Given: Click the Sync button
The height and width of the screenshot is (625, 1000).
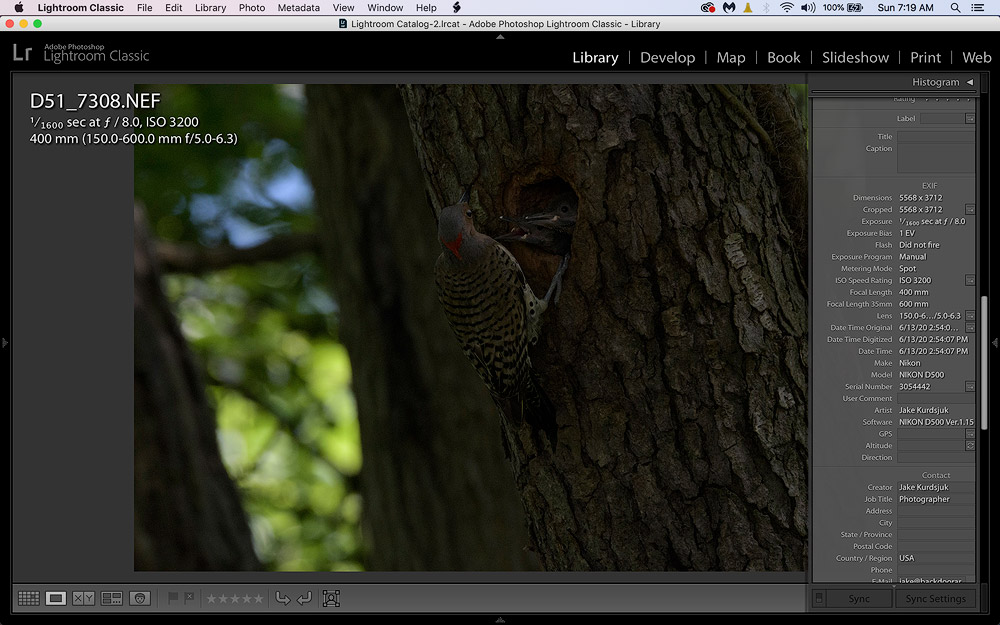Looking at the screenshot, I should pos(859,599).
